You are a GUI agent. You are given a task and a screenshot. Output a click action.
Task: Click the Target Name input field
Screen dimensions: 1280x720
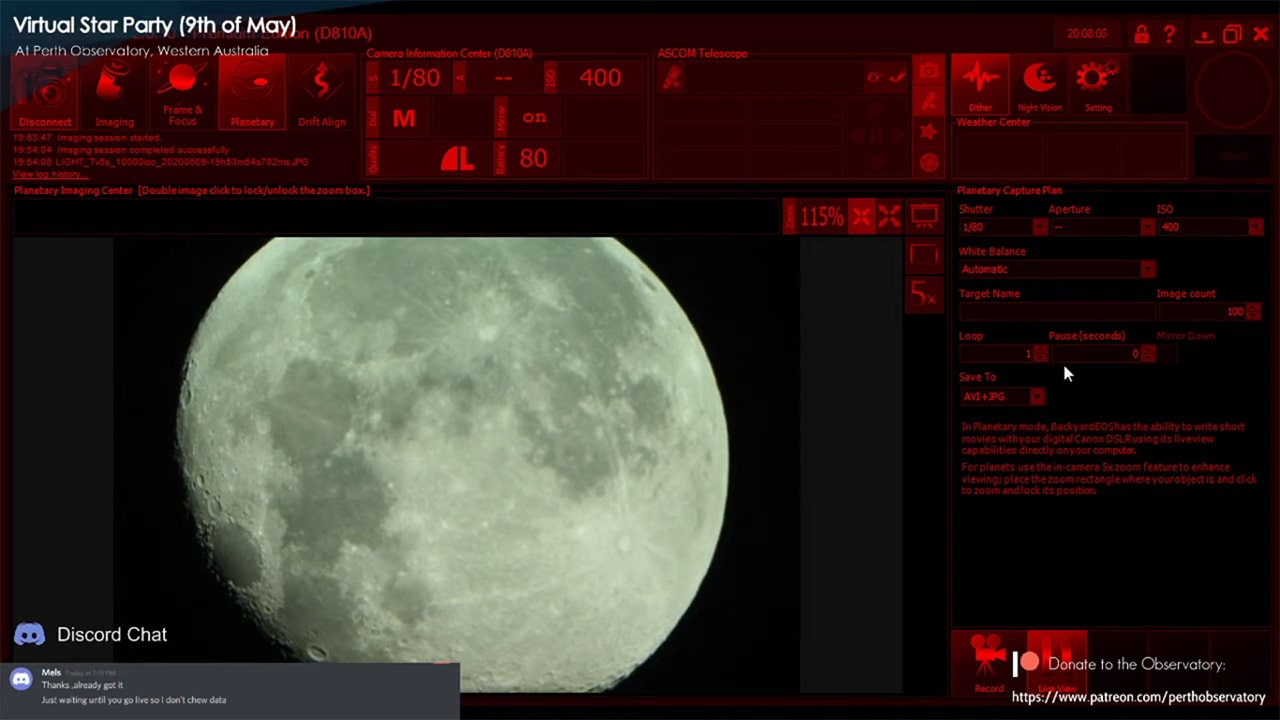point(1056,312)
